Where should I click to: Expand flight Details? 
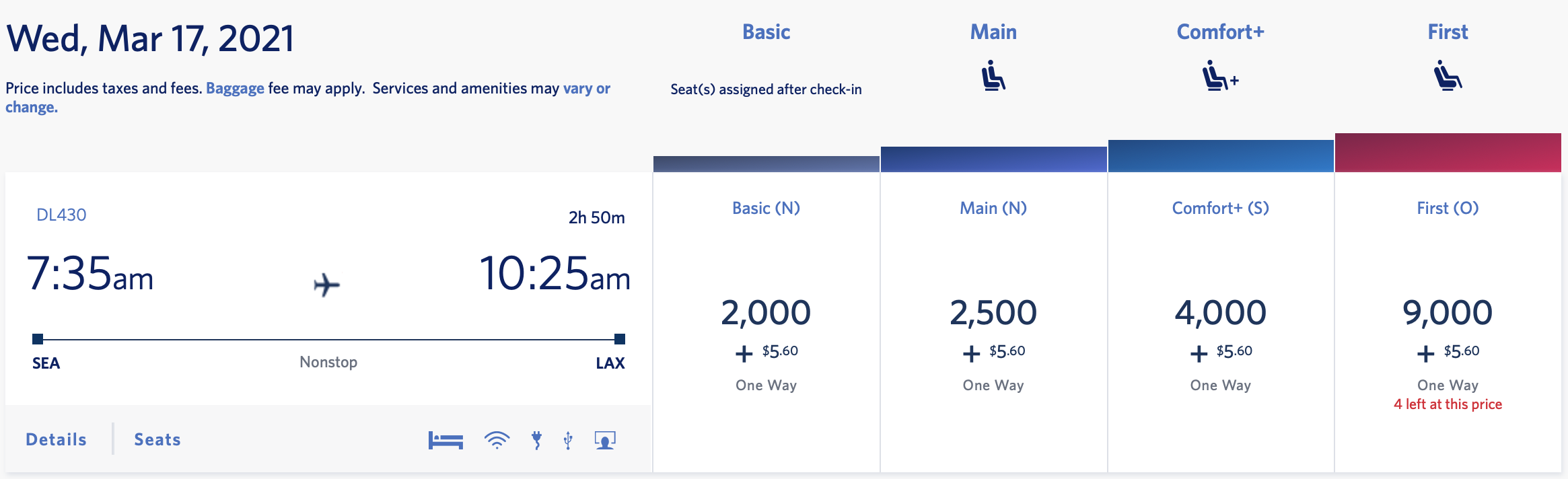(x=56, y=439)
